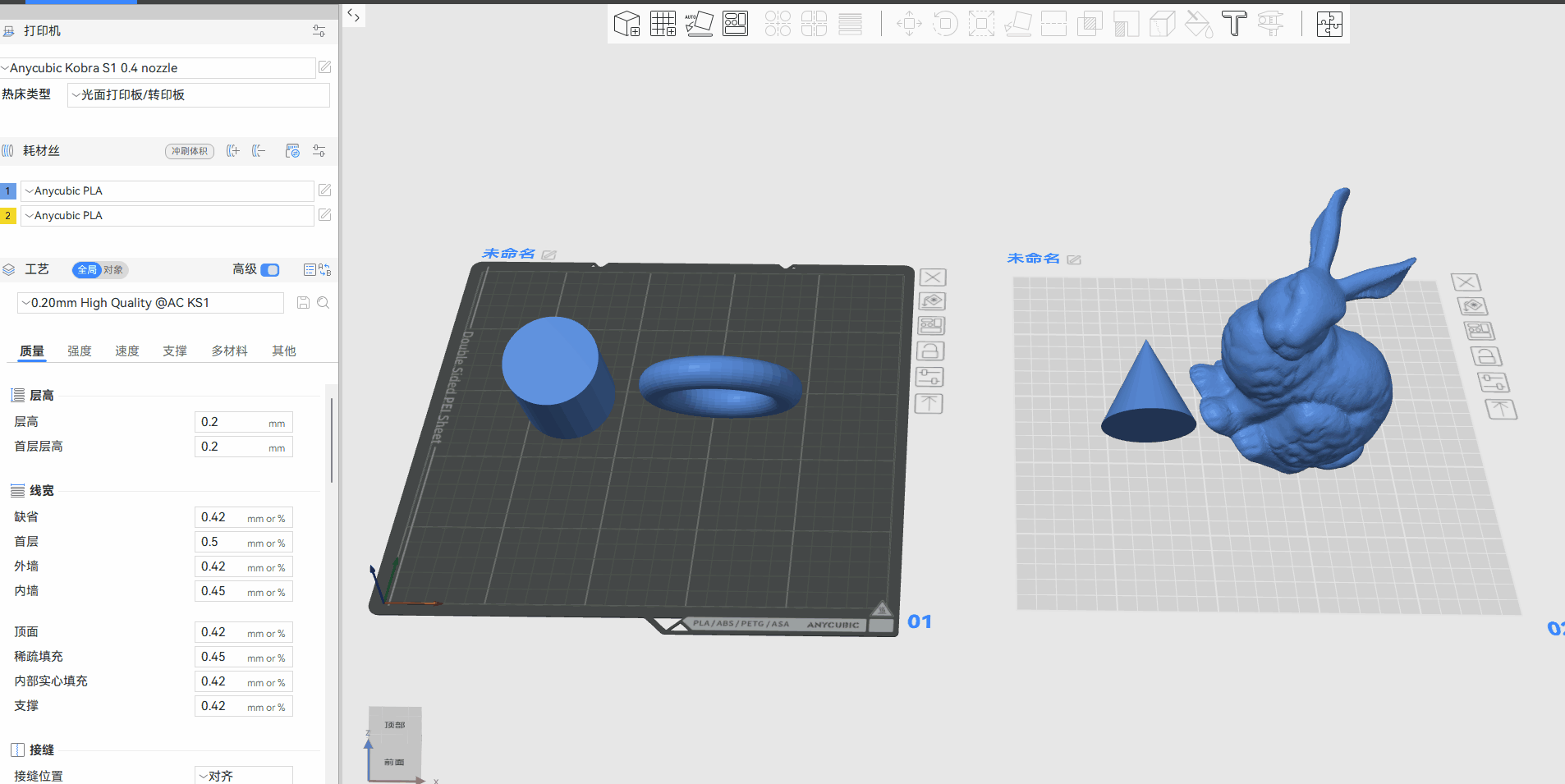1565x784 pixels.
Task: Click the remove filament icon
Action: pos(259,151)
